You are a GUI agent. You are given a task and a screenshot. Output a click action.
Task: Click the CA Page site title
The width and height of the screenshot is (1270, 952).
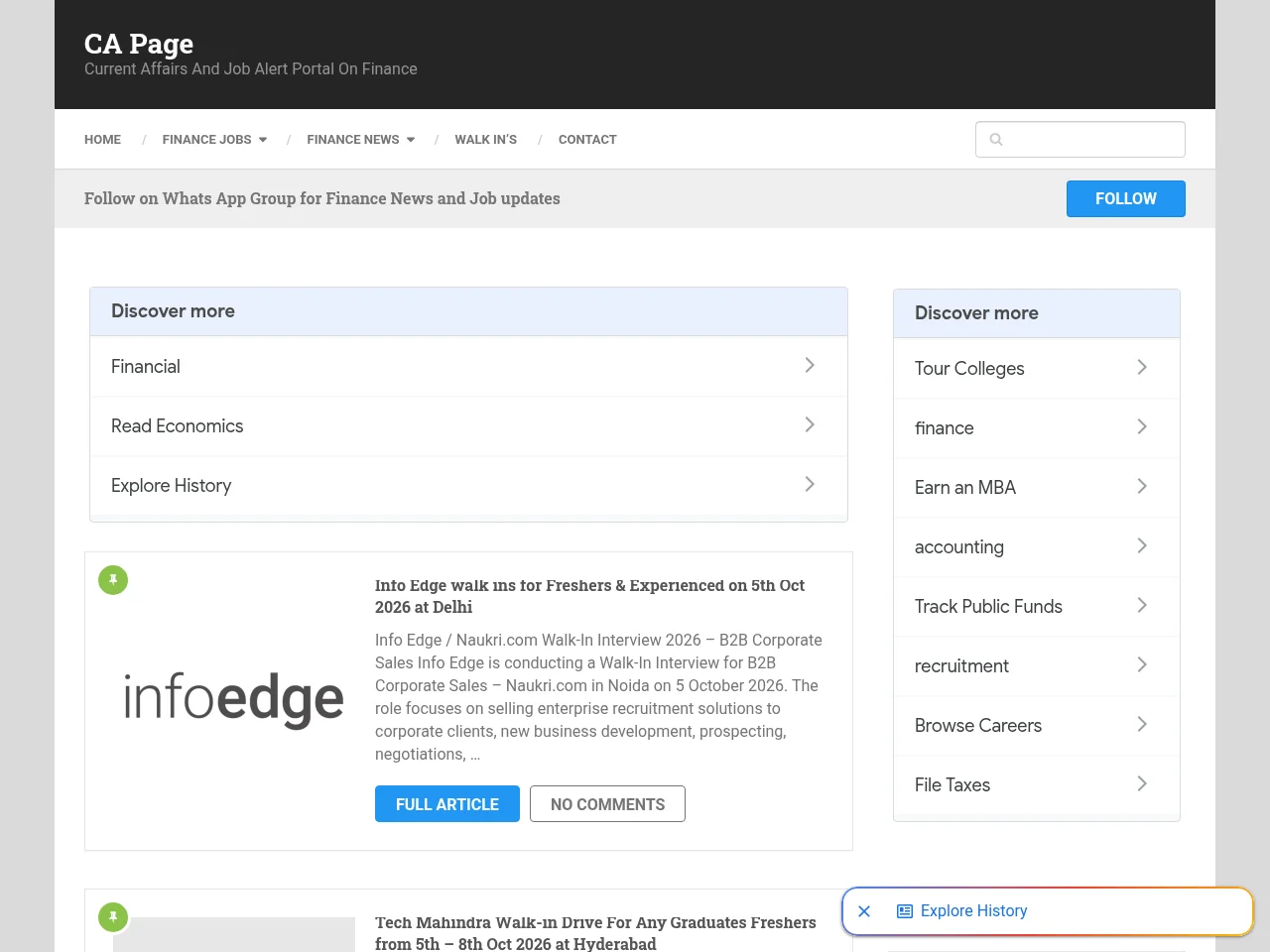139,44
